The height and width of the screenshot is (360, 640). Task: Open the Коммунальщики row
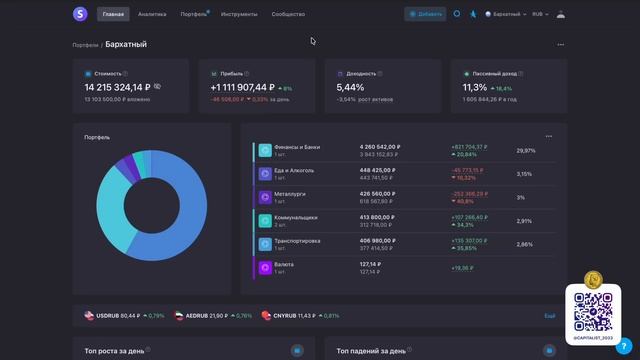pos(404,221)
